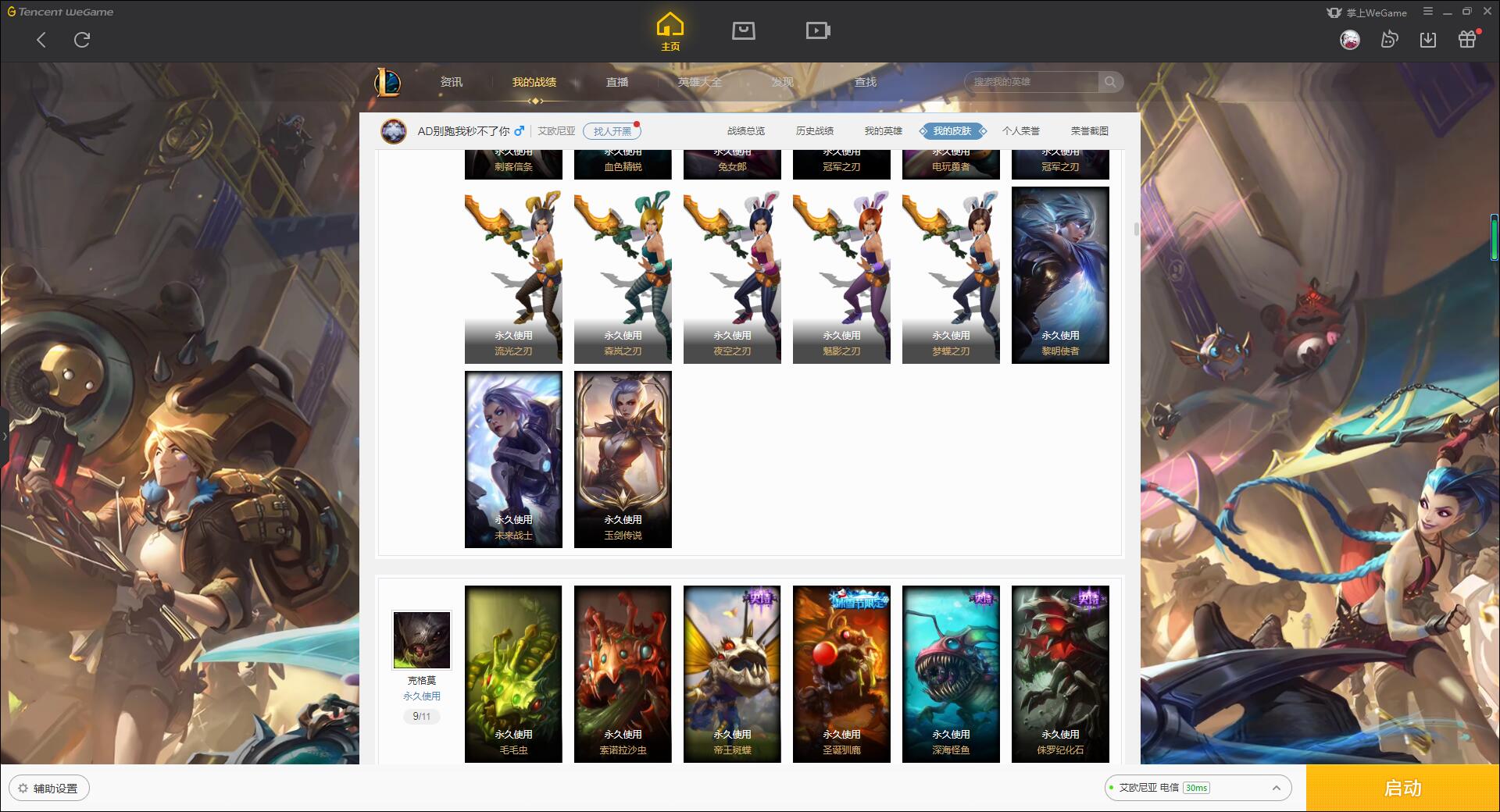Switch to the 我的战绩 tab

(x=534, y=82)
